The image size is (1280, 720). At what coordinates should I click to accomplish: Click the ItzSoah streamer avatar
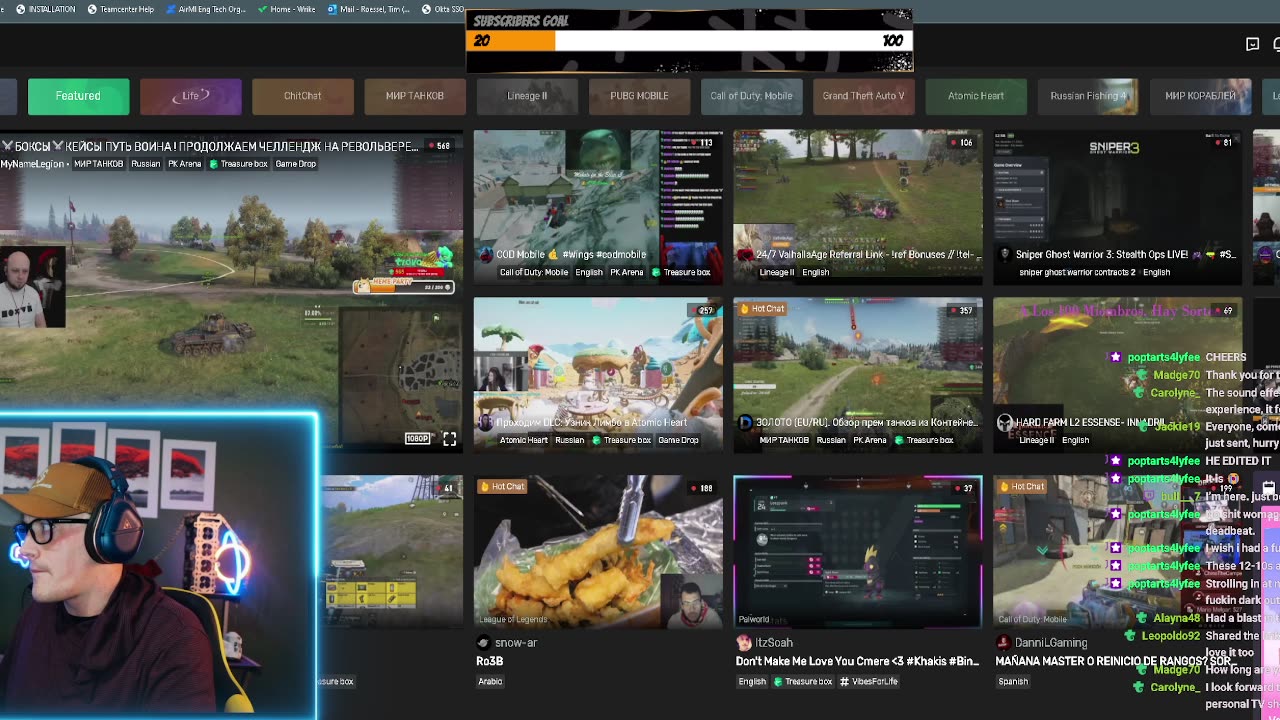(x=743, y=643)
